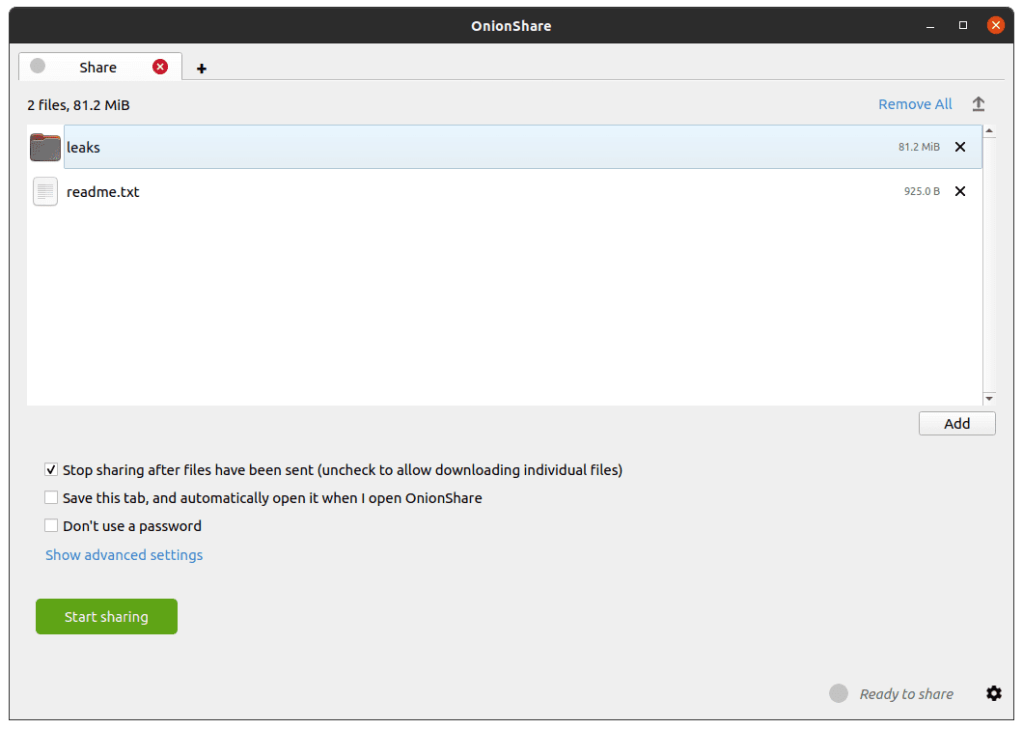Switch to the Share tab
The width and height of the screenshot is (1023, 729).
[98, 67]
